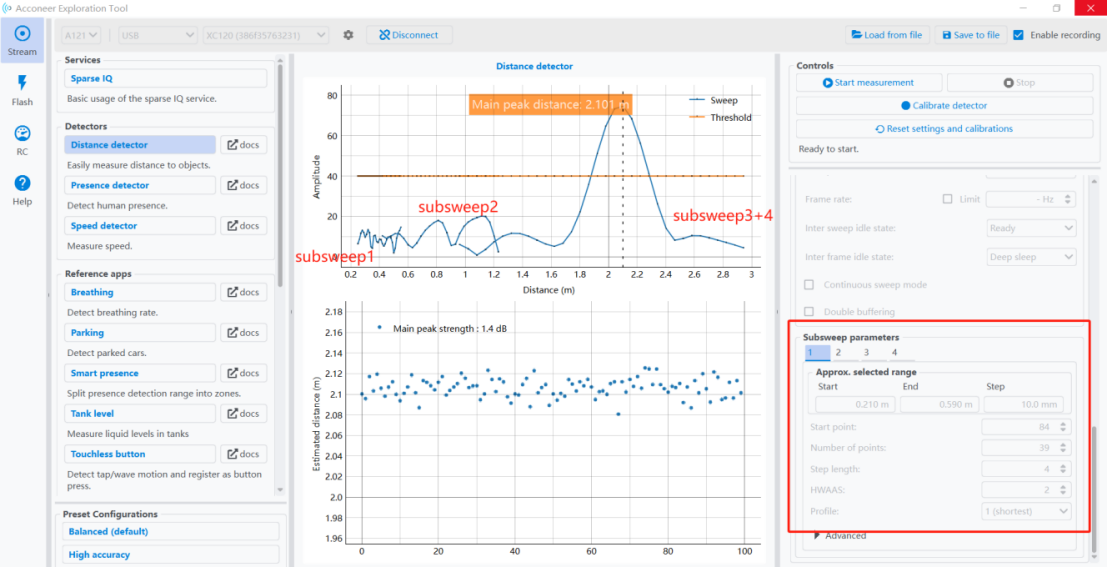Click Save to file

click(x=971, y=35)
